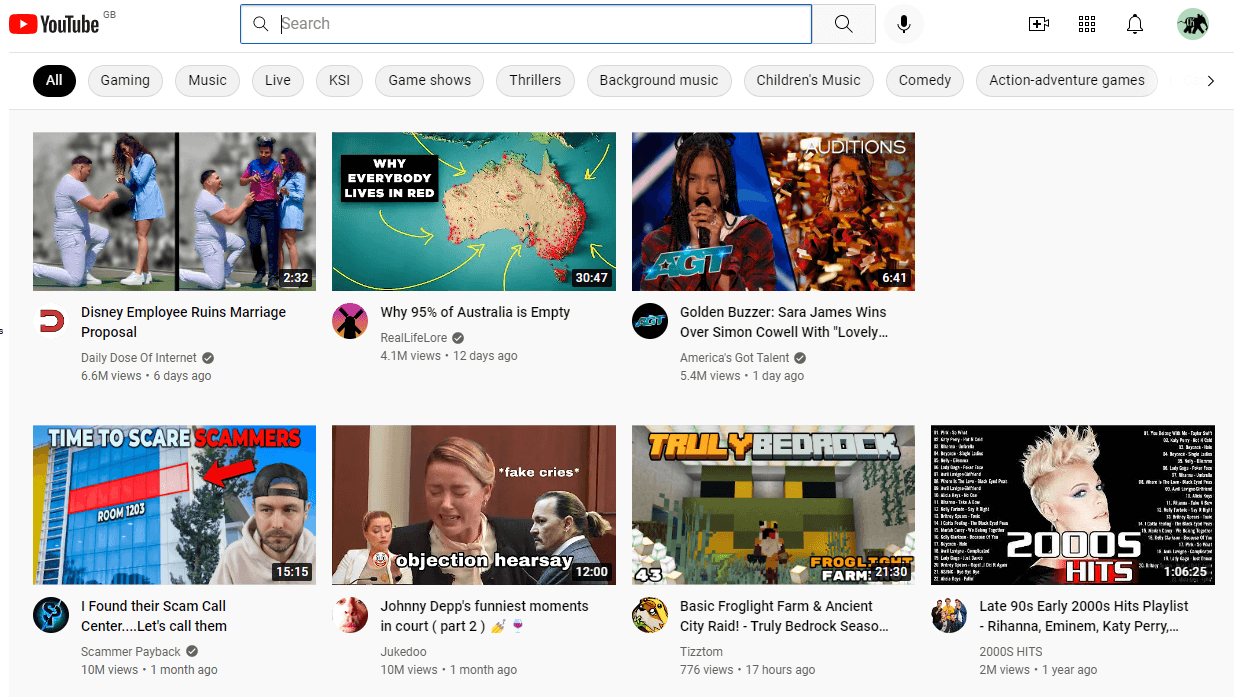
Task: Click the search button magnifier icon
Action: (844, 24)
